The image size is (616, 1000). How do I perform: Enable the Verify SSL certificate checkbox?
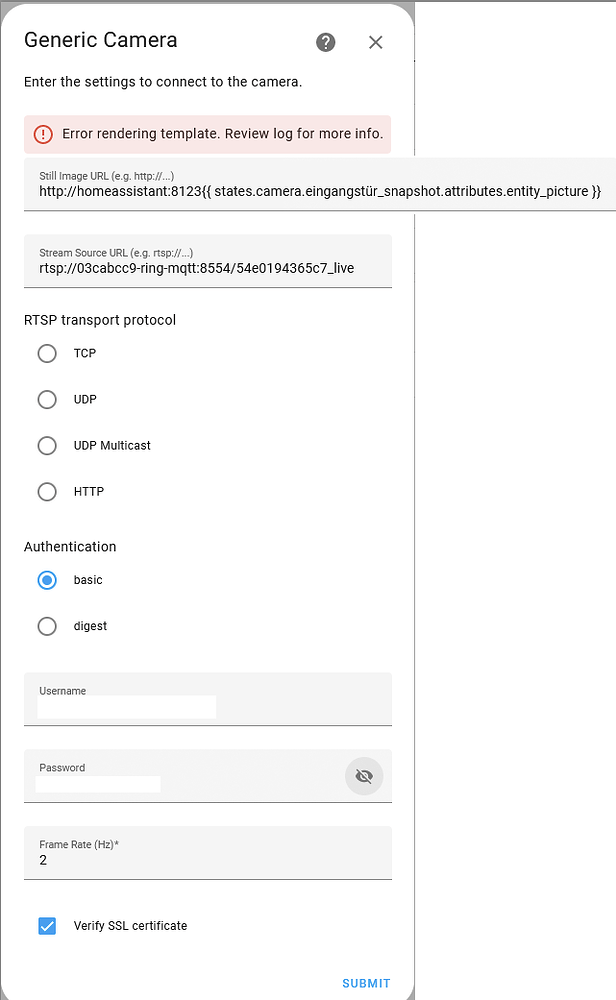point(46,926)
